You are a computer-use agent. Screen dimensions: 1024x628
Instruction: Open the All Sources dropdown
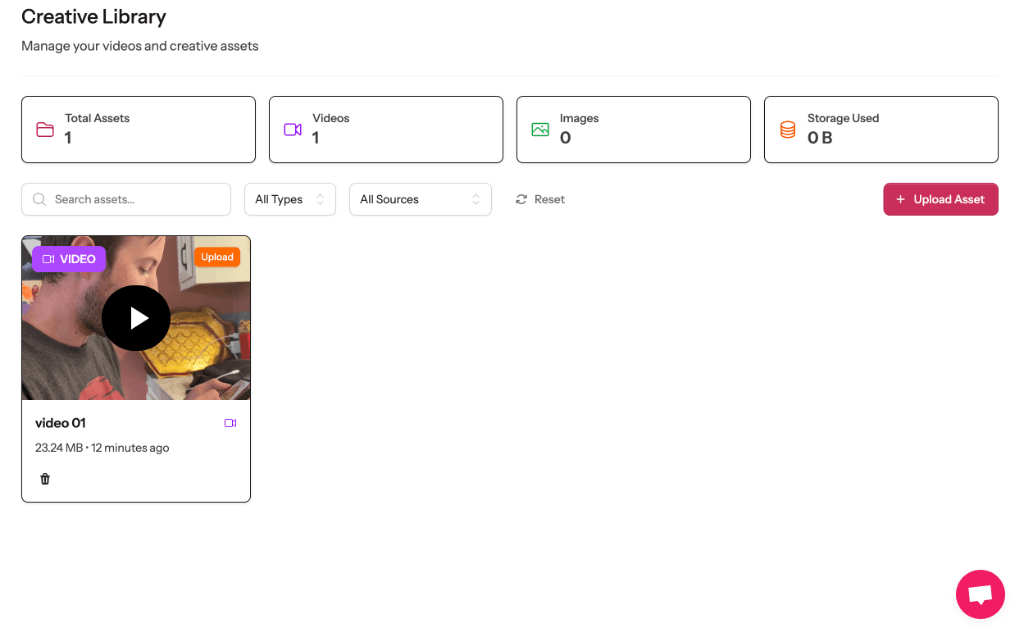[420, 199]
